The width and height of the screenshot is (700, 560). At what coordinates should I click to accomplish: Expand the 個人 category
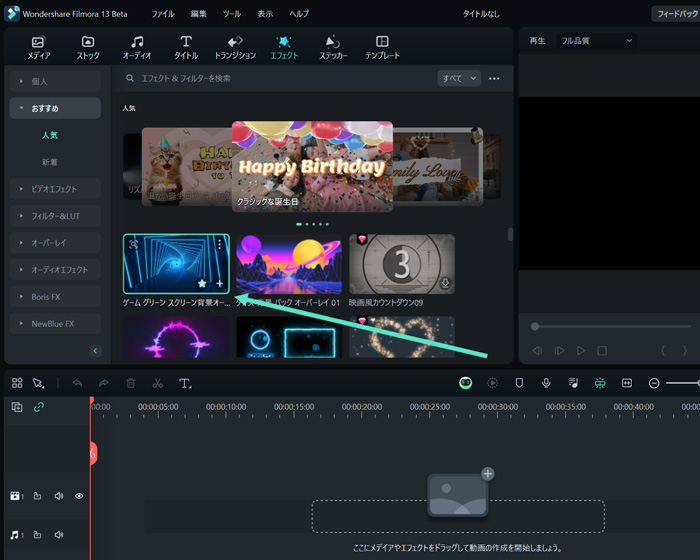click(55, 81)
